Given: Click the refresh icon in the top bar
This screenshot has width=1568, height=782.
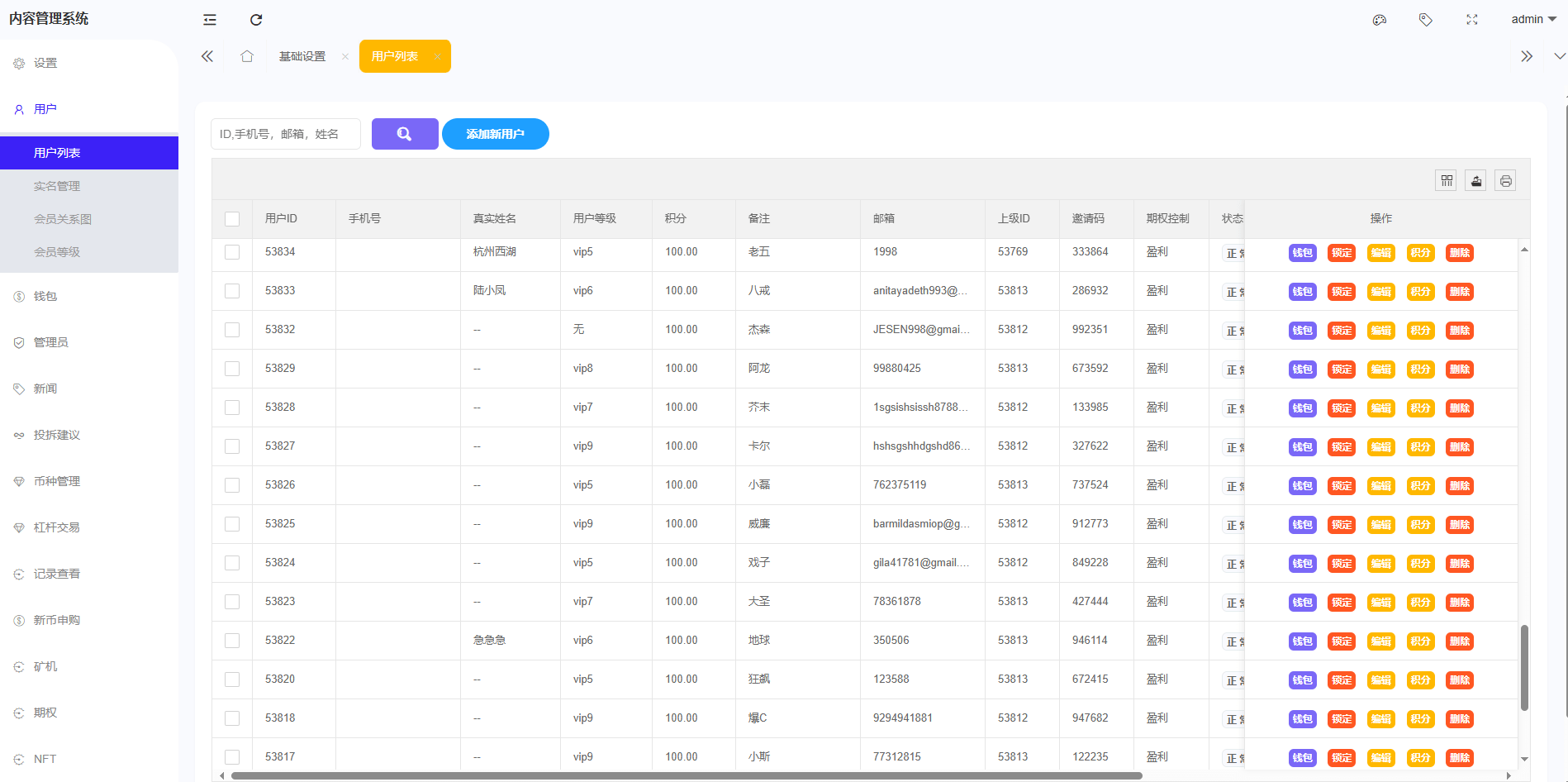Looking at the screenshot, I should coord(256,20).
